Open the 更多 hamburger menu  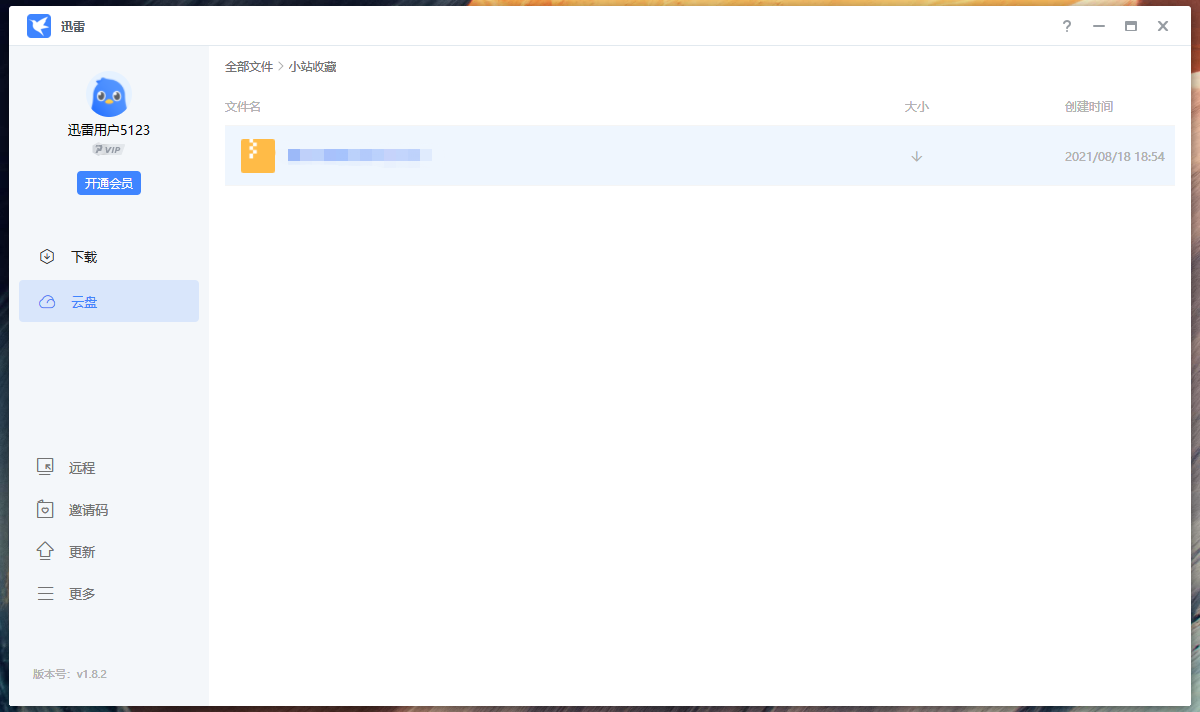point(80,594)
